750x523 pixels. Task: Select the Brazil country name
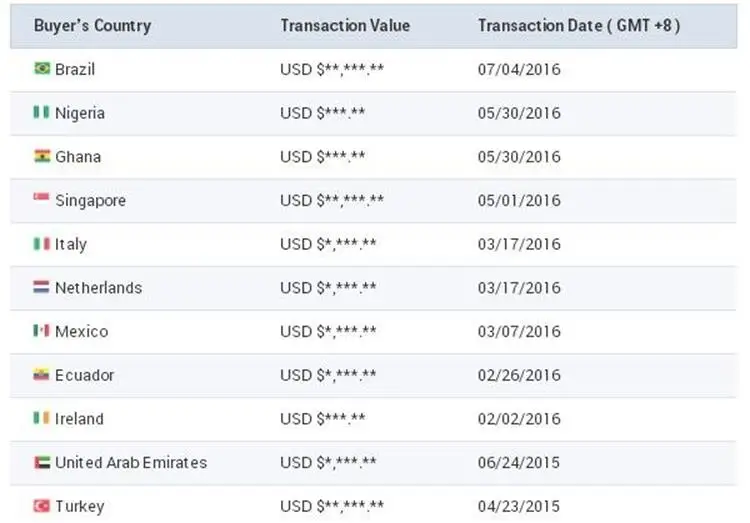click(75, 70)
